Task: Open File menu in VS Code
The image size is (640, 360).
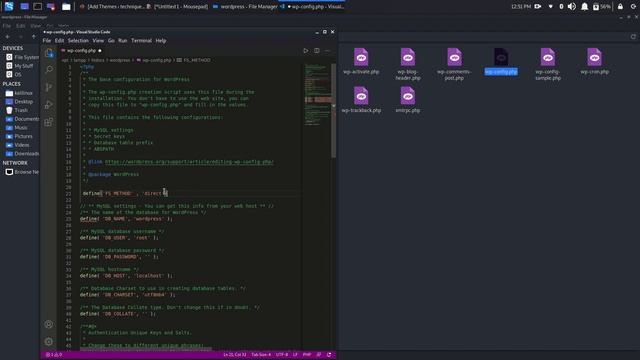Action: 47,41
